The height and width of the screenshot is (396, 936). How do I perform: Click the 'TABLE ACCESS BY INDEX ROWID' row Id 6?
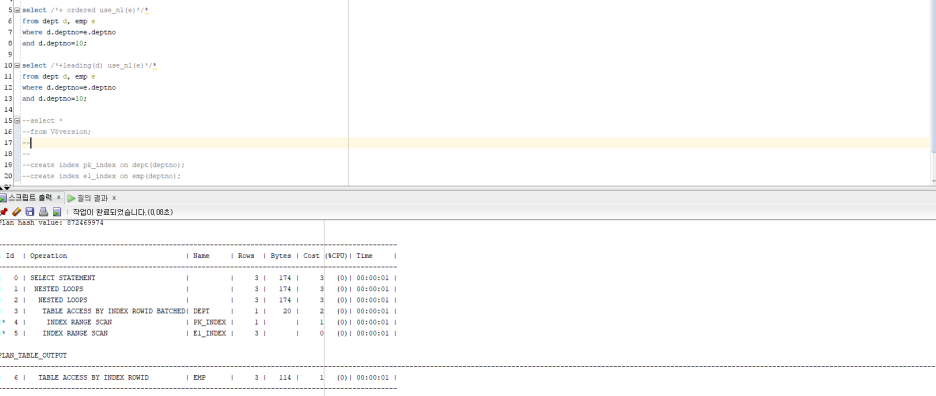pyautogui.click(x=94, y=377)
